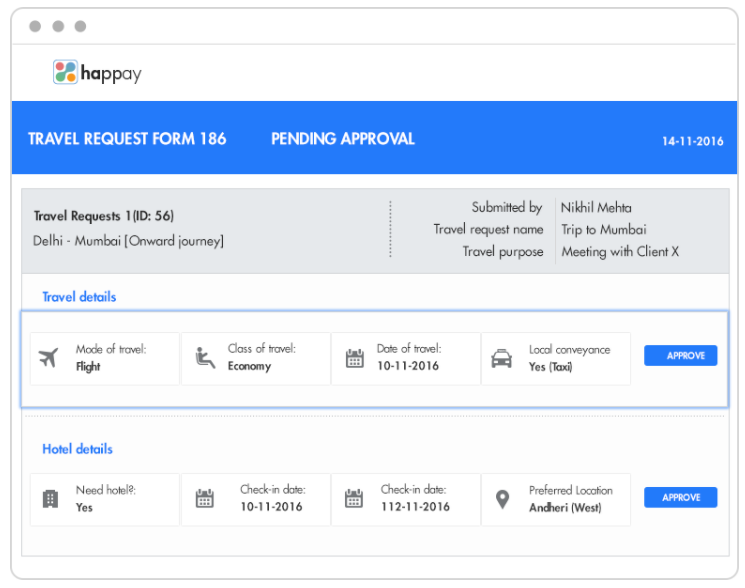Click submitter name Nikhil Mehta
Screen dimensions: 745x588
point(596,208)
